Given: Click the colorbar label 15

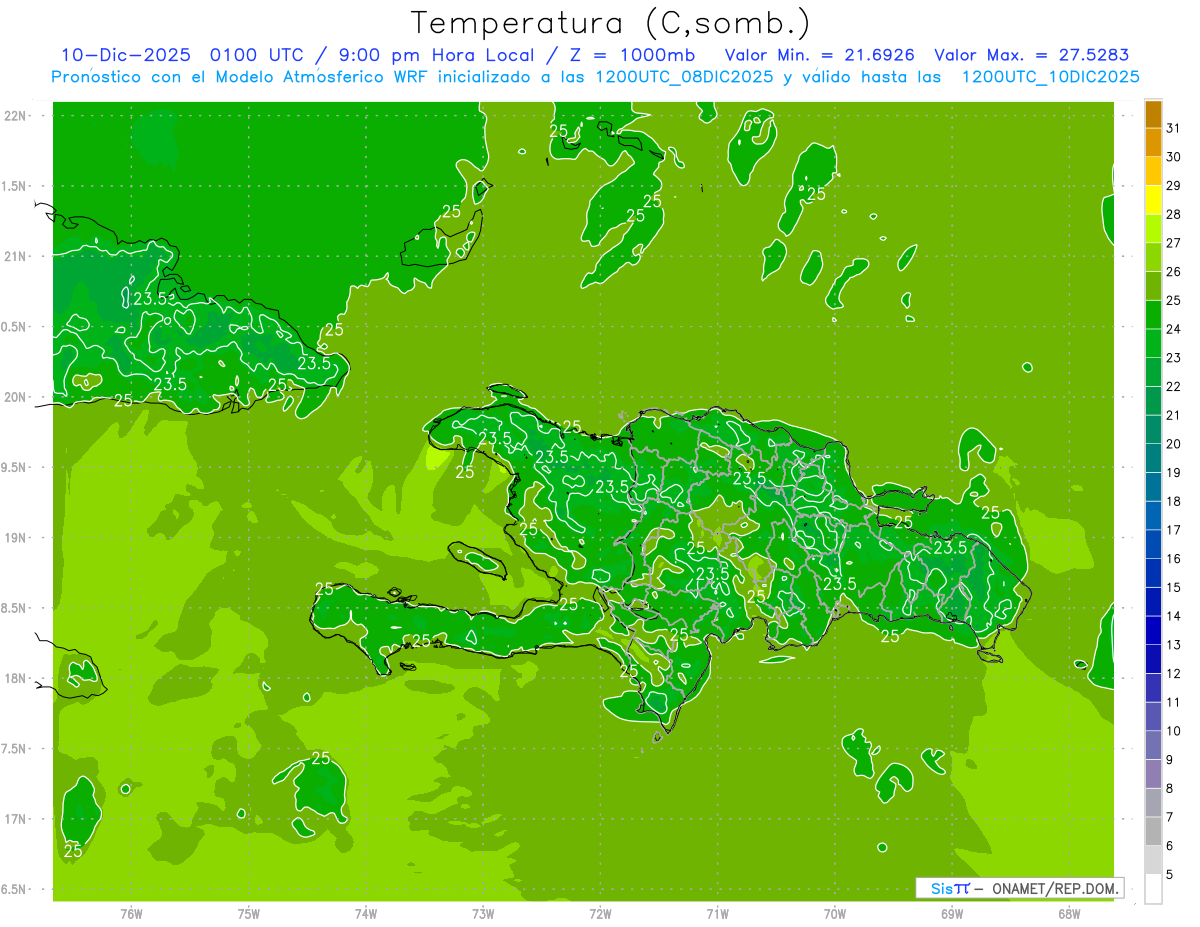Looking at the screenshot, I should [1173, 588].
